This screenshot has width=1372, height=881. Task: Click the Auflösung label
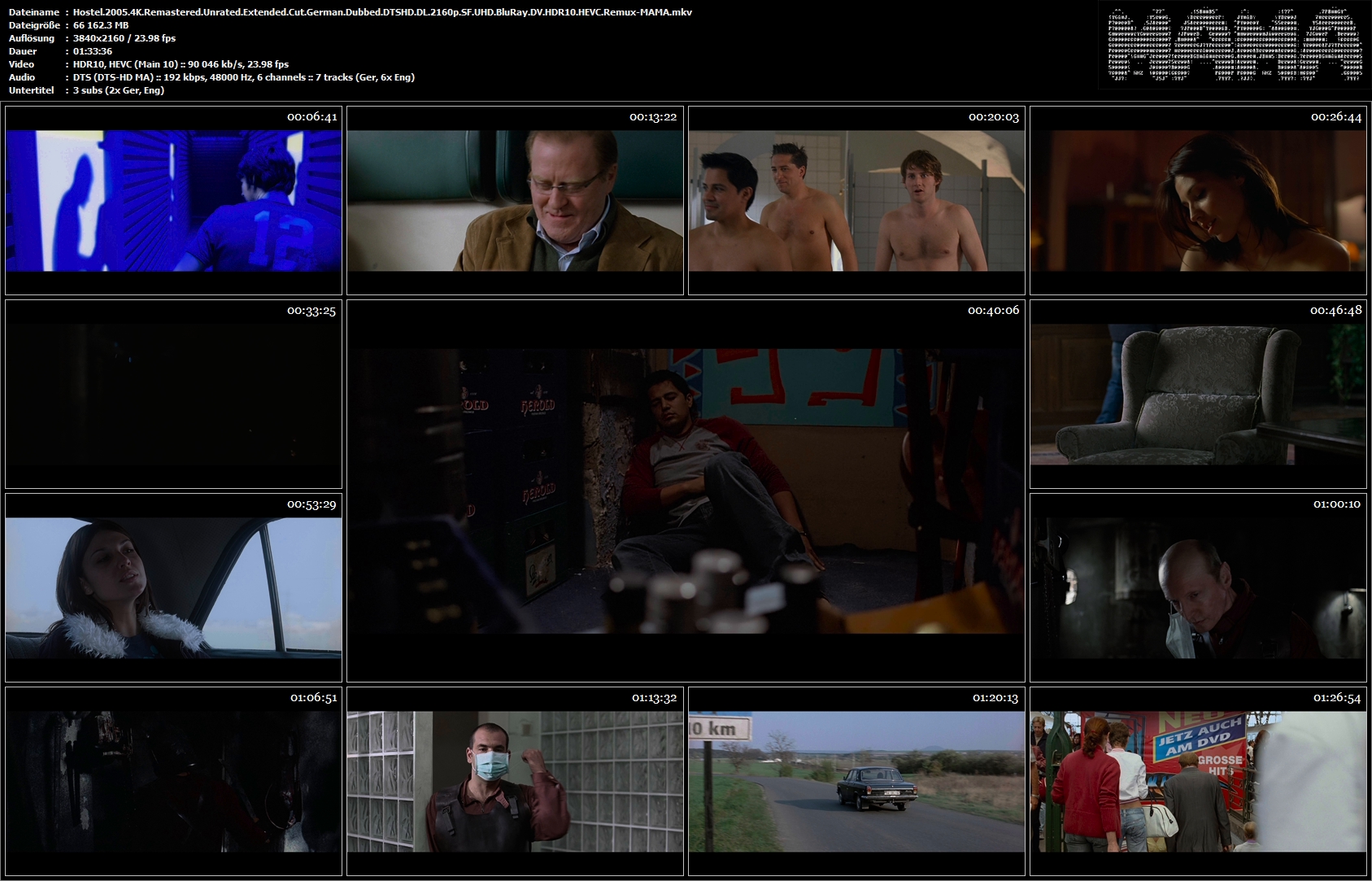tap(32, 38)
